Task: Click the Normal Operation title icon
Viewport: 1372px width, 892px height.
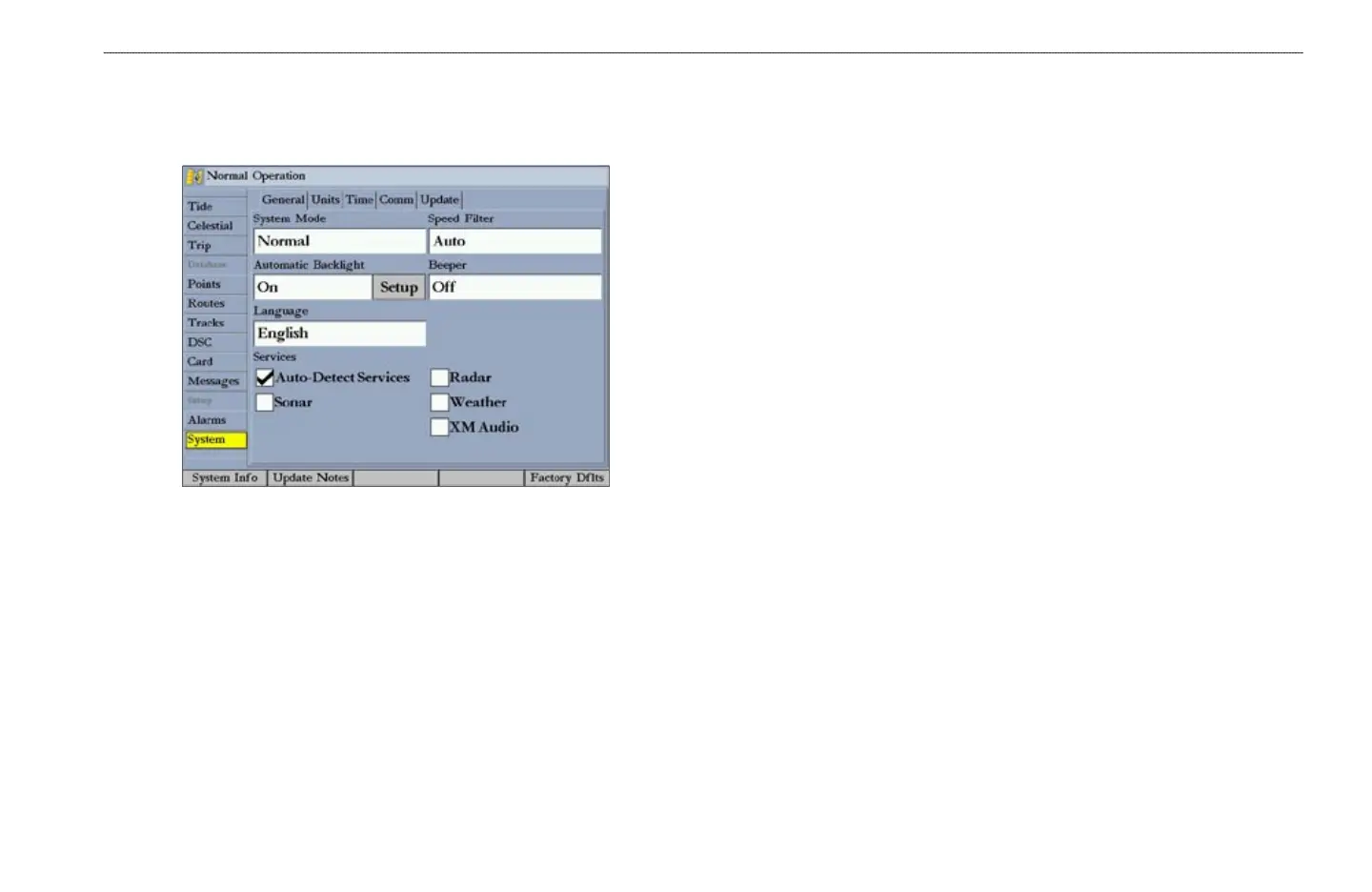Action: (194, 176)
